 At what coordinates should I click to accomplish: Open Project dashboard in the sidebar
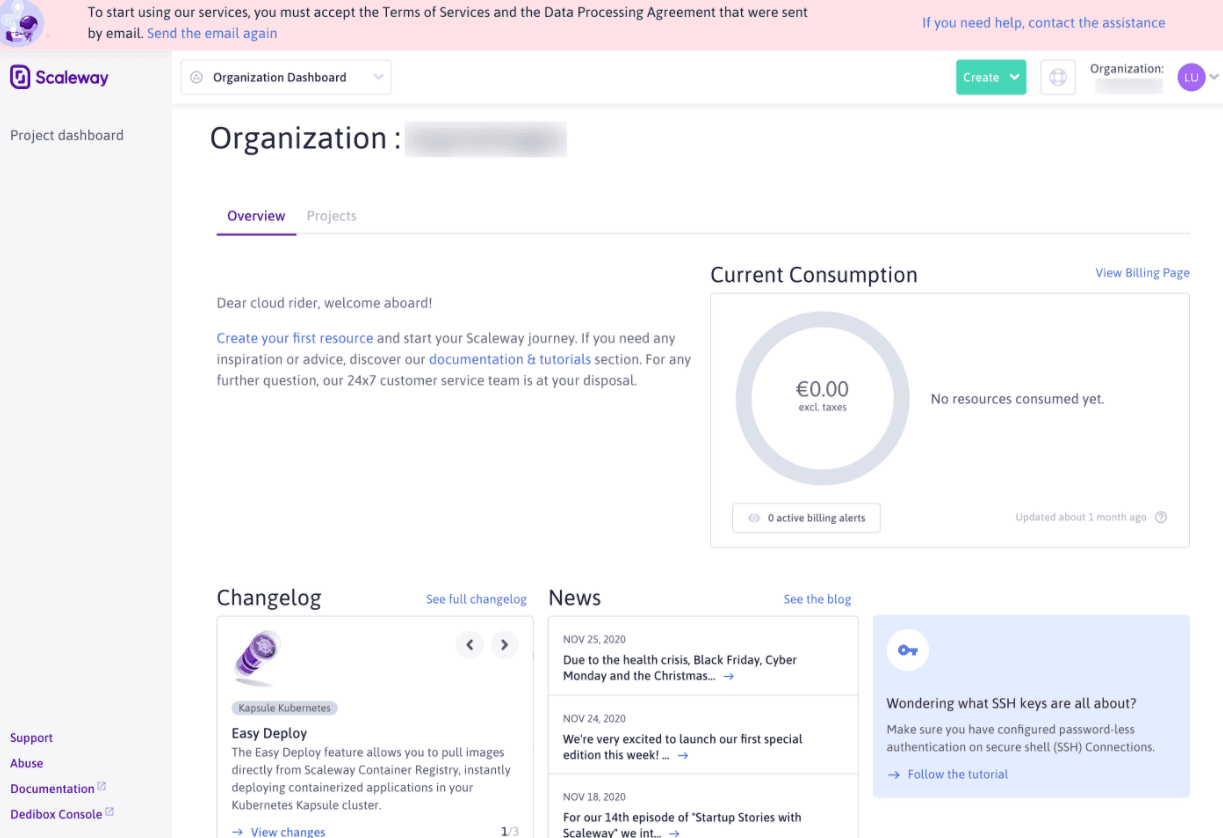[67, 135]
